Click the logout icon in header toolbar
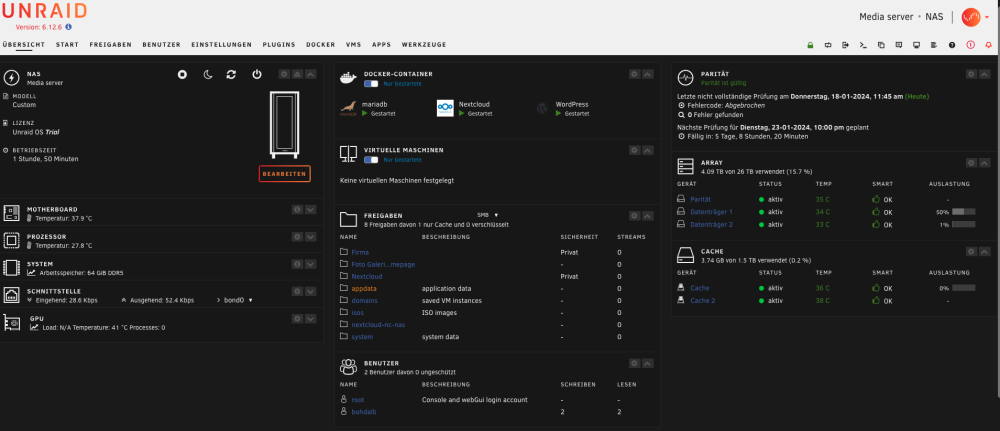The width and height of the screenshot is (1000, 431). (845, 45)
